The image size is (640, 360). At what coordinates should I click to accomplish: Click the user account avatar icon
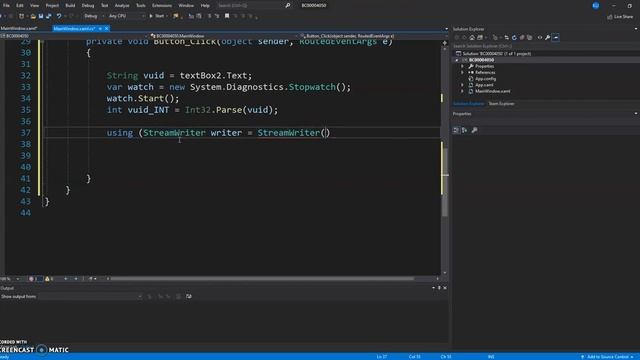click(x=596, y=6)
